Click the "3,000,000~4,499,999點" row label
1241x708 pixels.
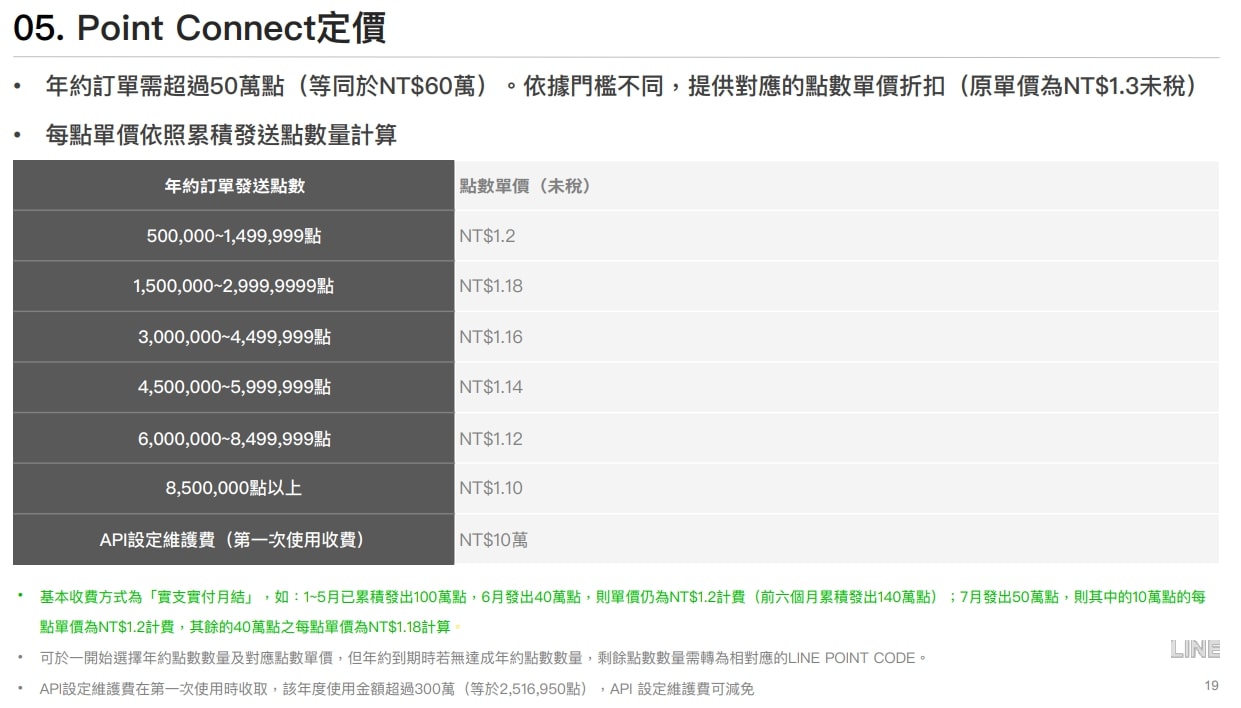[x=234, y=337]
